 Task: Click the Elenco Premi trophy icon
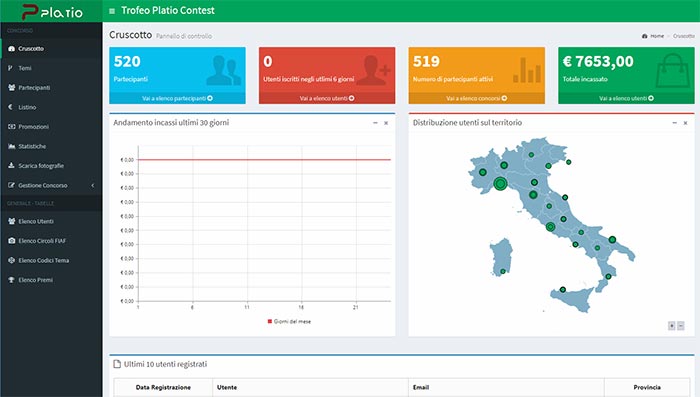12,280
